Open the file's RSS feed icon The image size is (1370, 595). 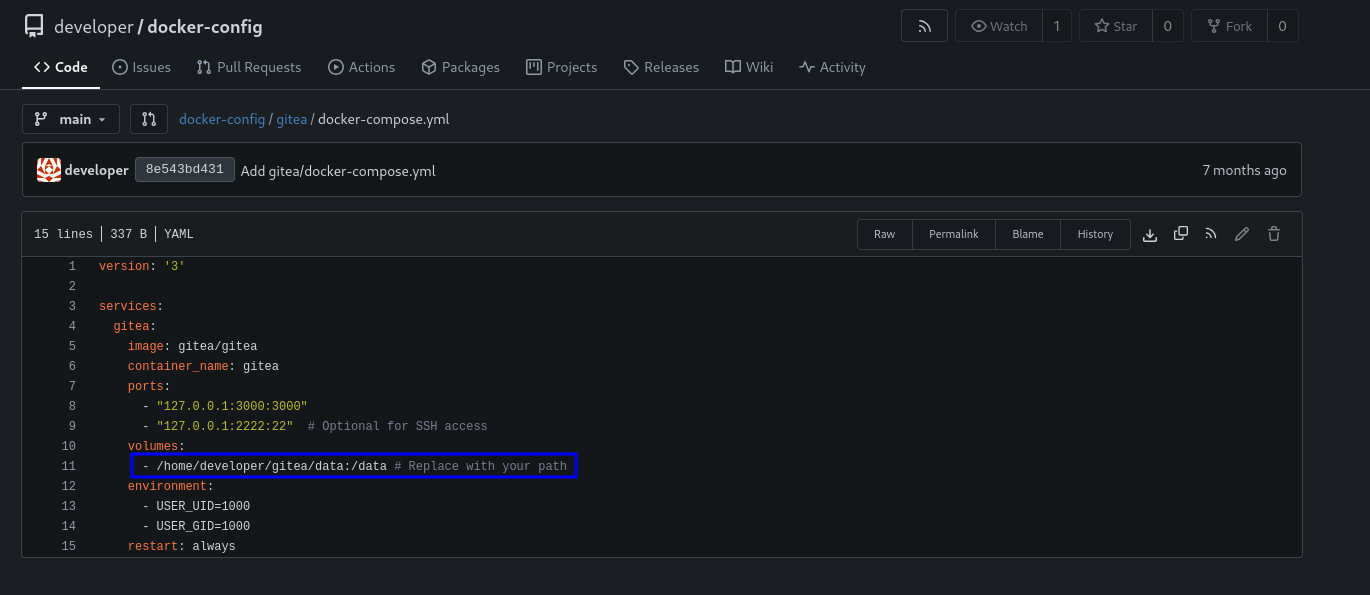coord(1211,234)
